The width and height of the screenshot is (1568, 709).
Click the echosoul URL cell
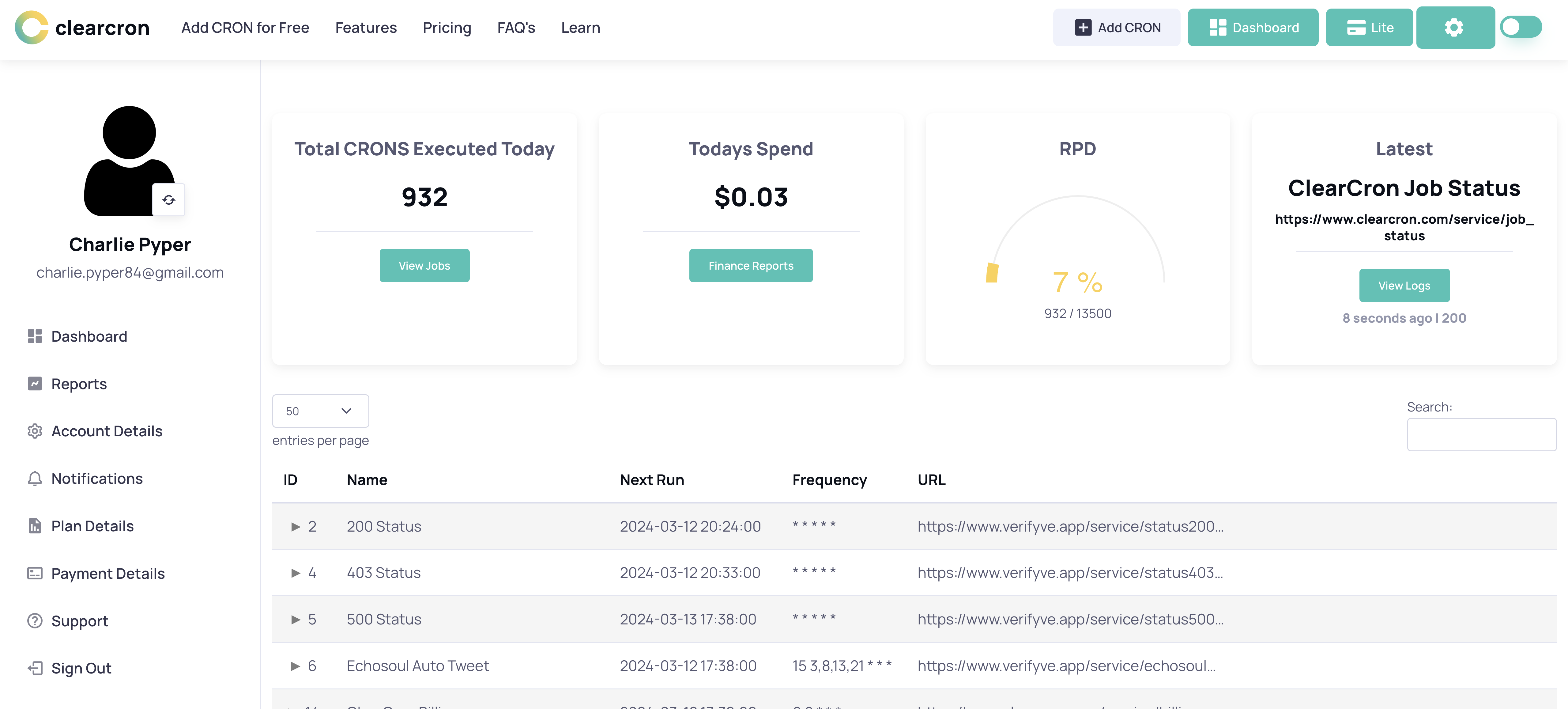pos(1066,666)
